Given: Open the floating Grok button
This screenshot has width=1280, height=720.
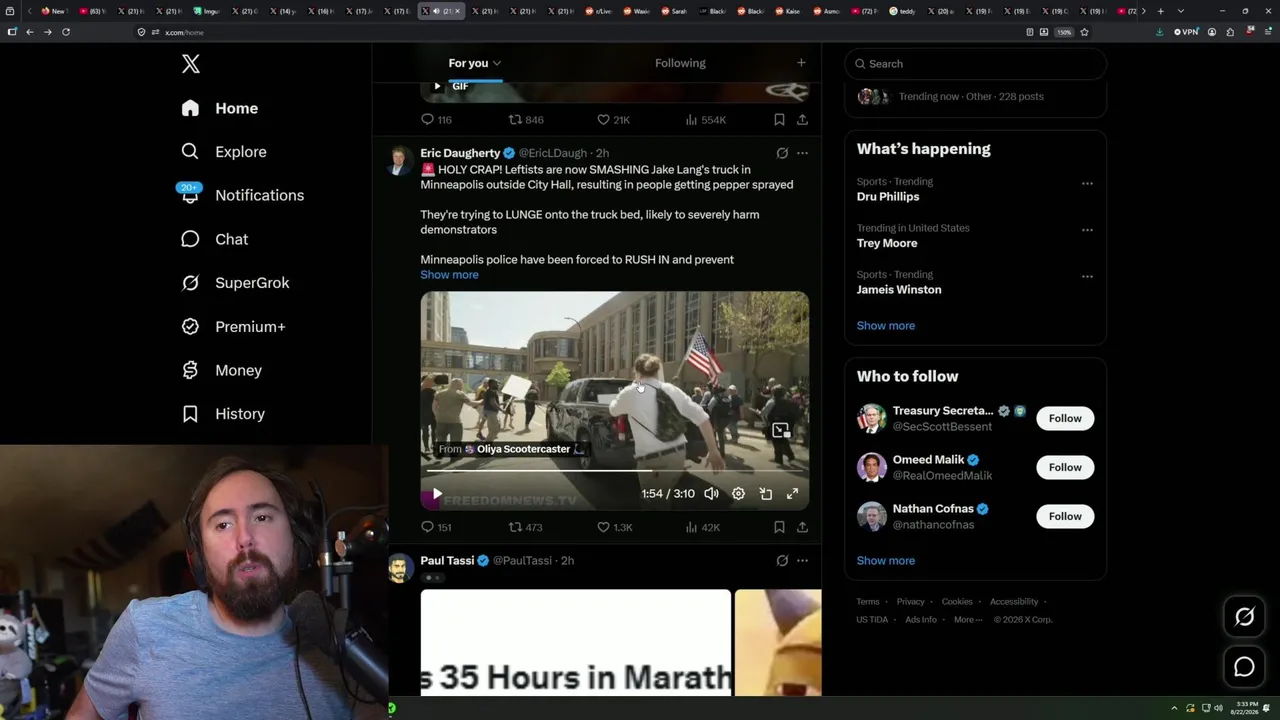Looking at the screenshot, I should coord(1244,617).
